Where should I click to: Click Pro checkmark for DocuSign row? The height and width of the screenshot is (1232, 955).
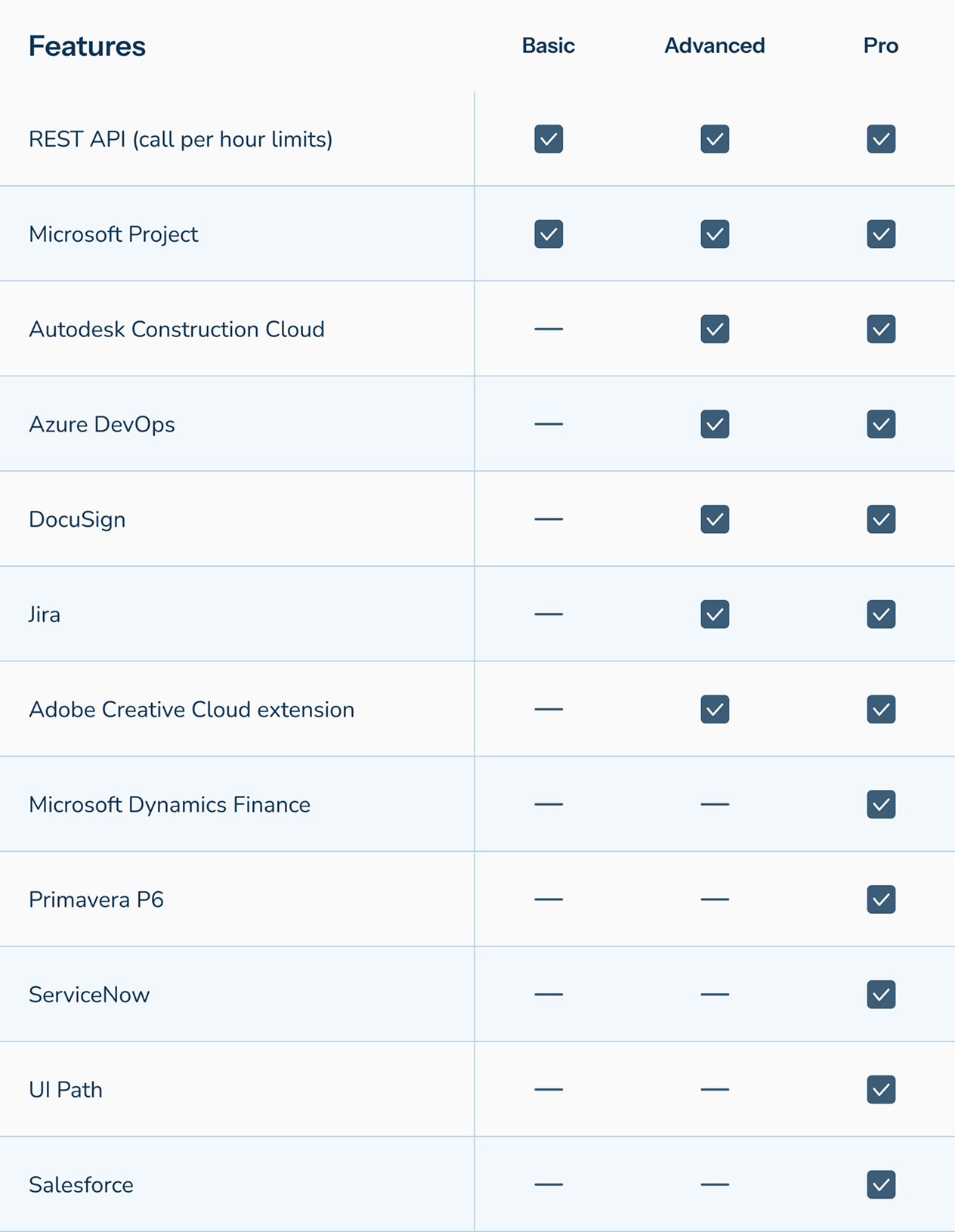click(x=881, y=519)
